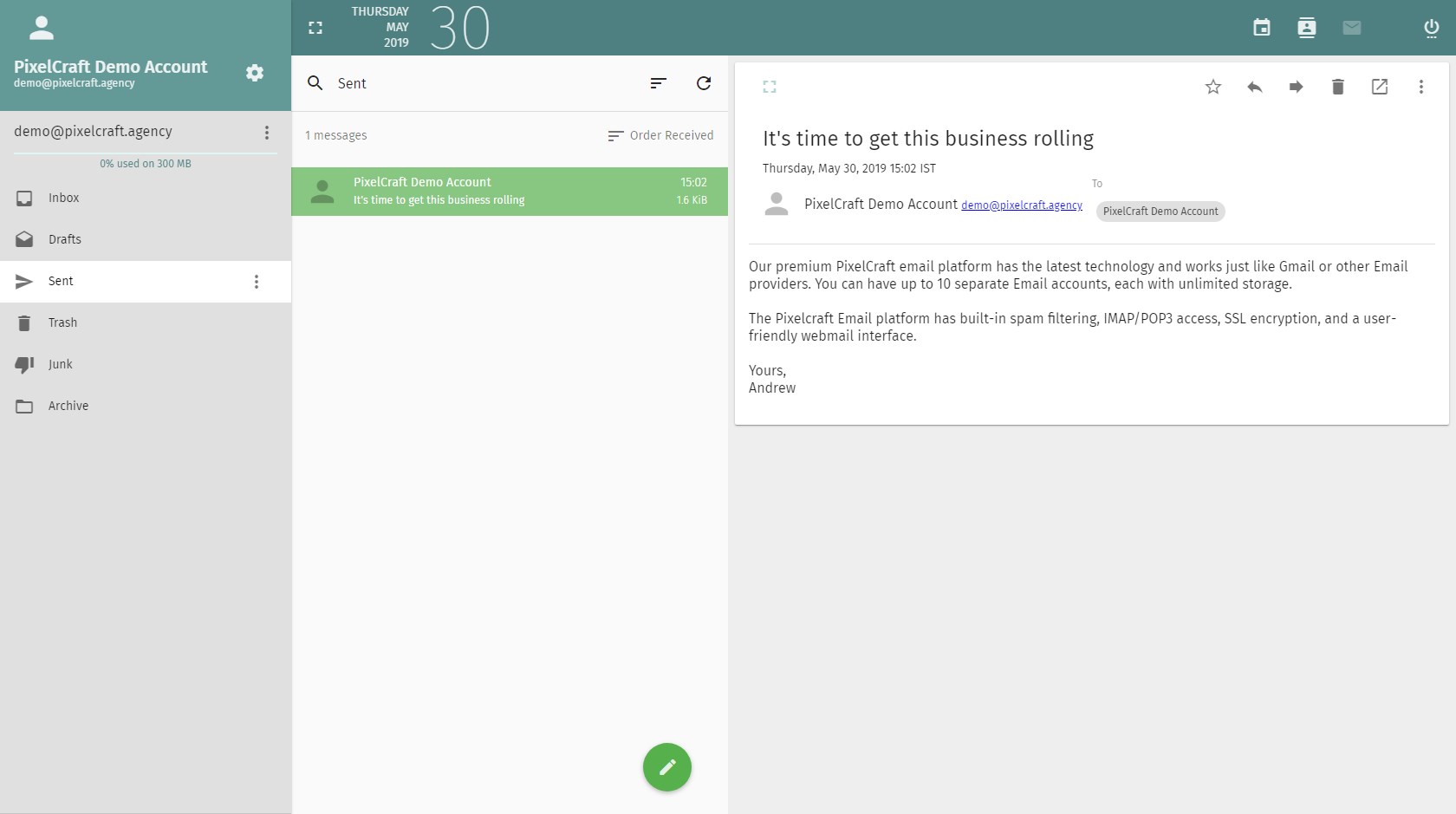This screenshot has height=814, width=1456.
Task: Click the 0% used on 300 MB quota bar
Action: [146, 160]
